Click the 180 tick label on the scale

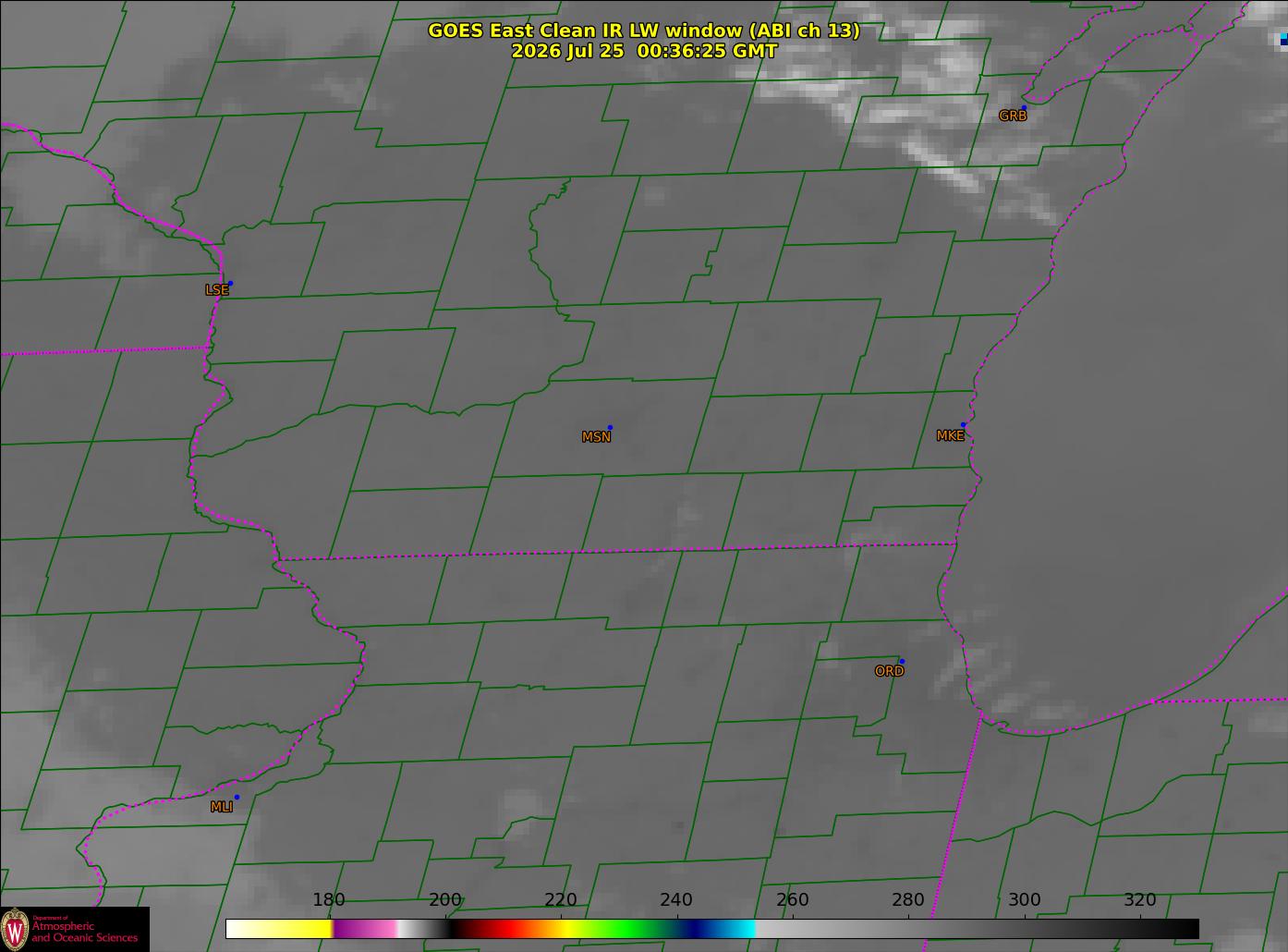point(329,900)
